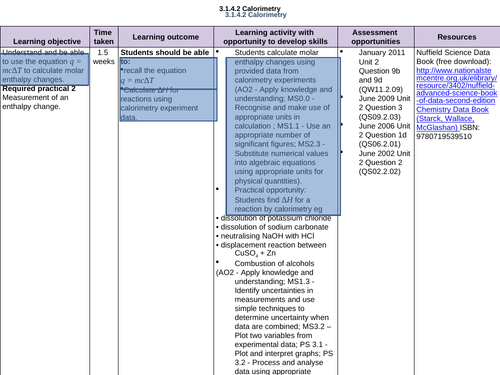Click the highlighted q = mcΔT objective box

coord(44,69)
